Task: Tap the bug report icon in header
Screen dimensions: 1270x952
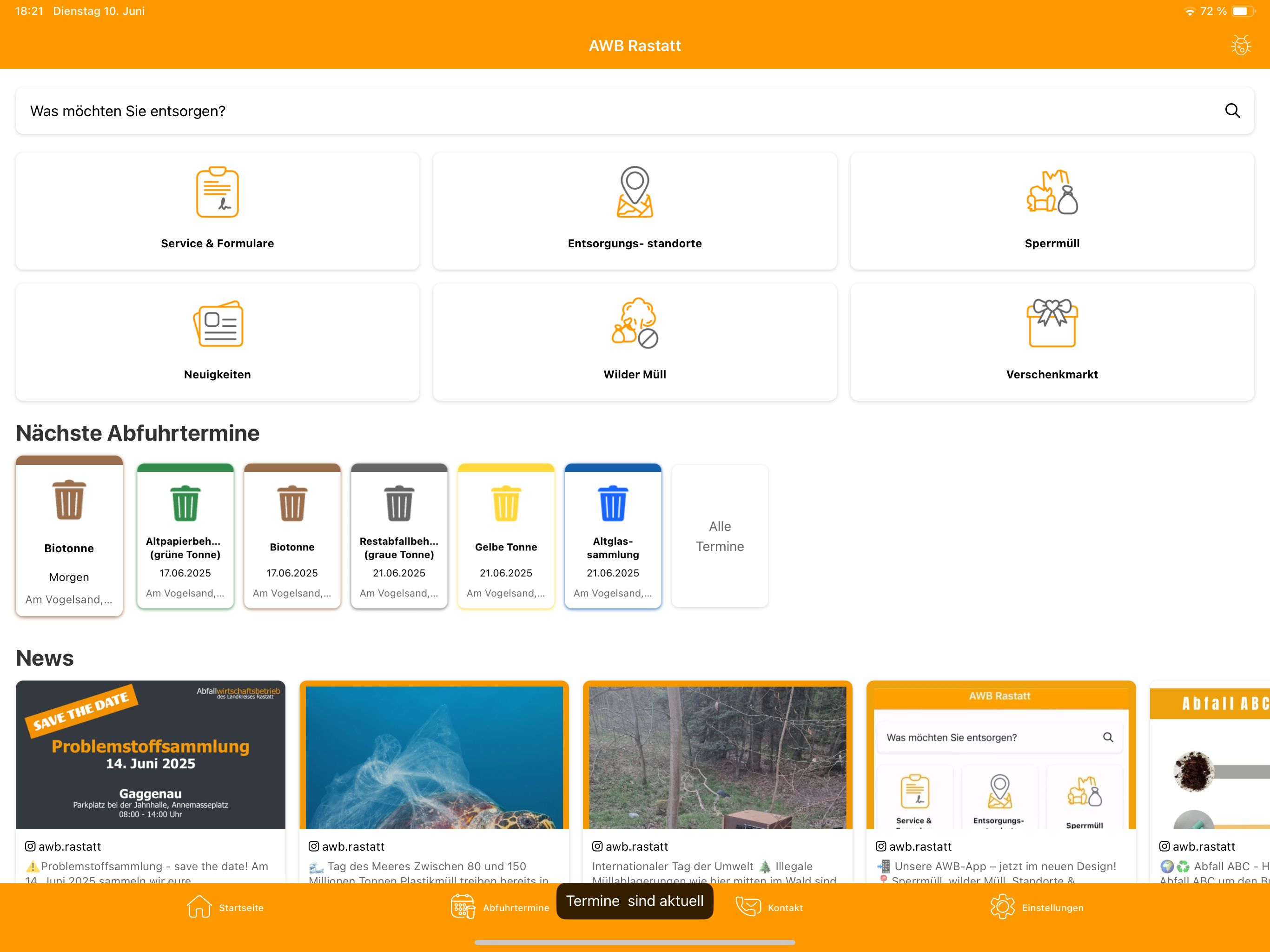Action: point(1241,45)
